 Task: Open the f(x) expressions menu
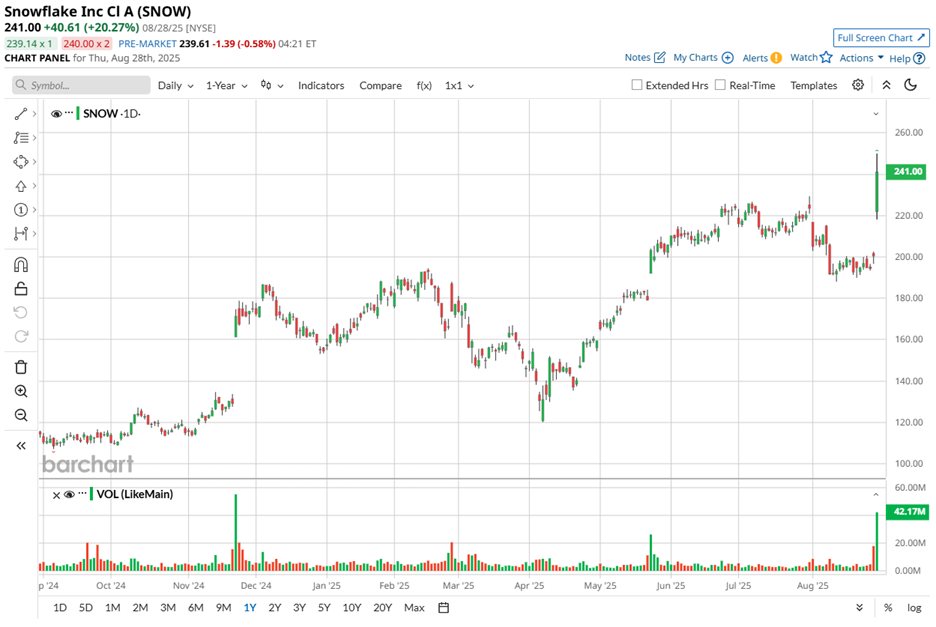pos(424,85)
